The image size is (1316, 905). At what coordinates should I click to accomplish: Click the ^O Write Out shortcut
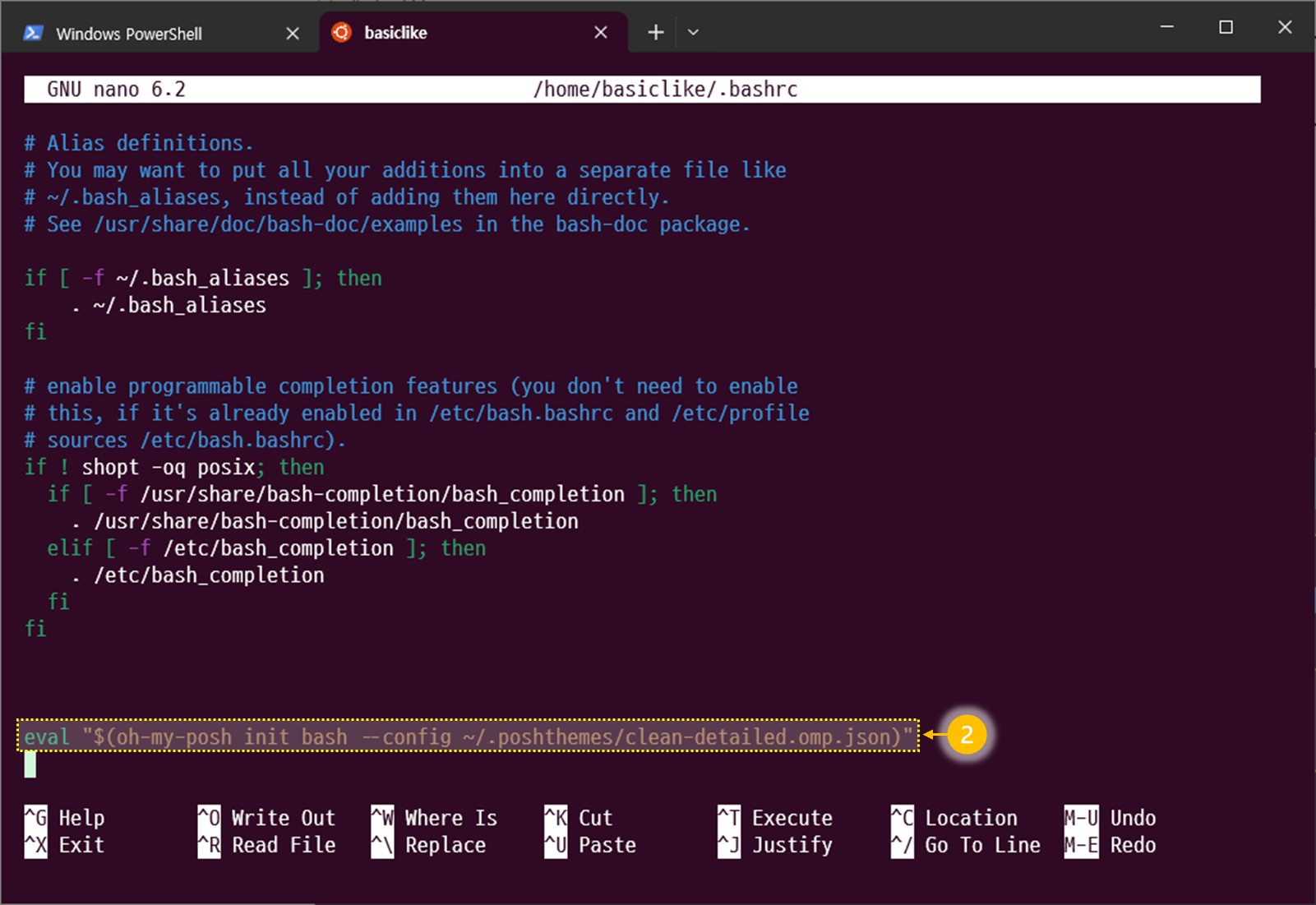pyautogui.click(x=267, y=818)
